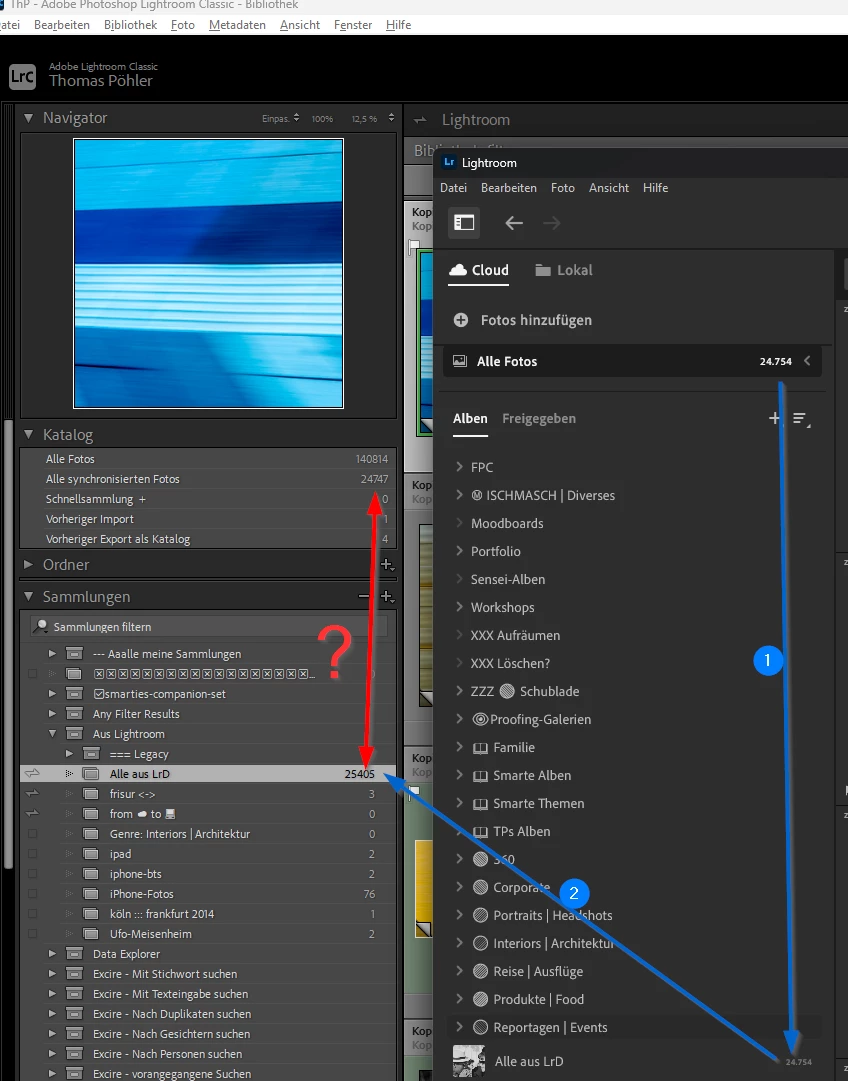The height and width of the screenshot is (1081, 848).
Task: Enable sync checkbox for köln ::: frankfurt 2014
Action: pyautogui.click(x=32, y=913)
